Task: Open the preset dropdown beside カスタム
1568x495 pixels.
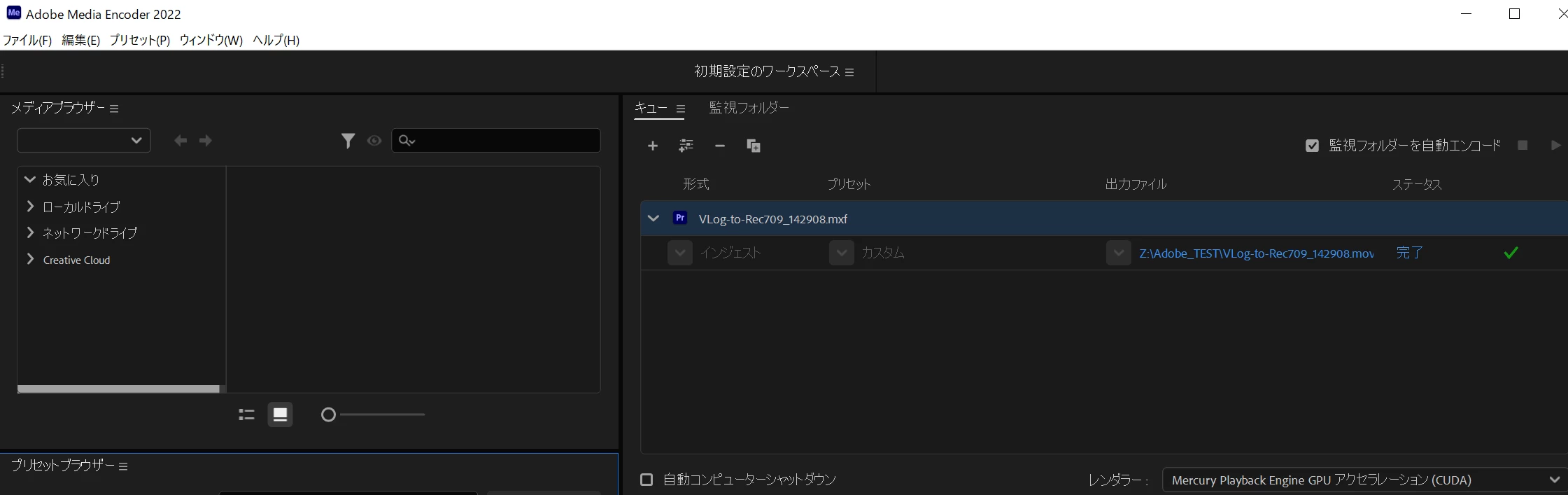Action: pyautogui.click(x=841, y=253)
